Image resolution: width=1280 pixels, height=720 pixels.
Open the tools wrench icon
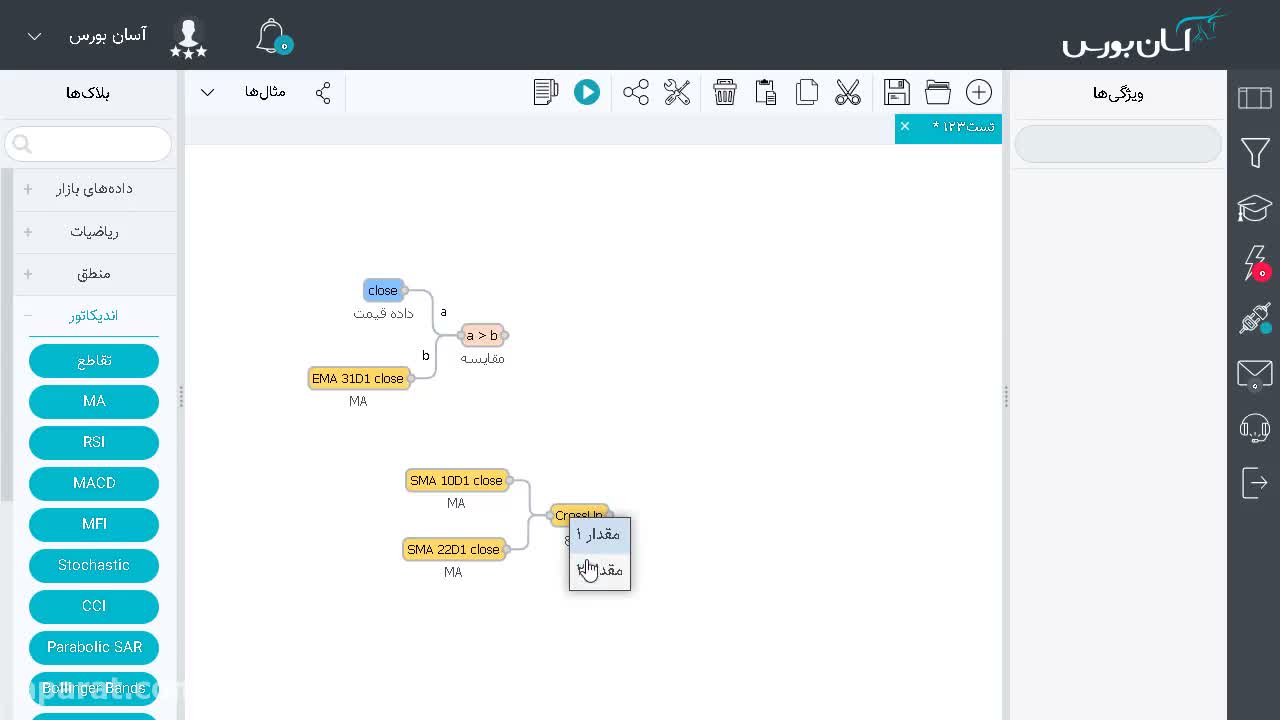tap(677, 92)
